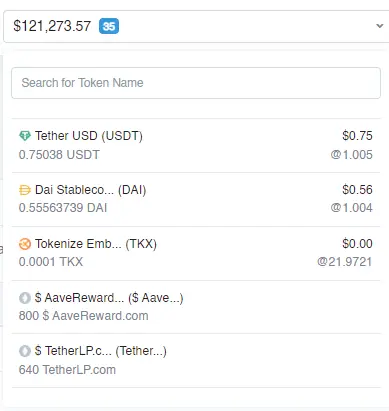The height and width of the screenshot is (411, 389).
Task: Focus the Search for Token Name field
Action: (196, 83)
